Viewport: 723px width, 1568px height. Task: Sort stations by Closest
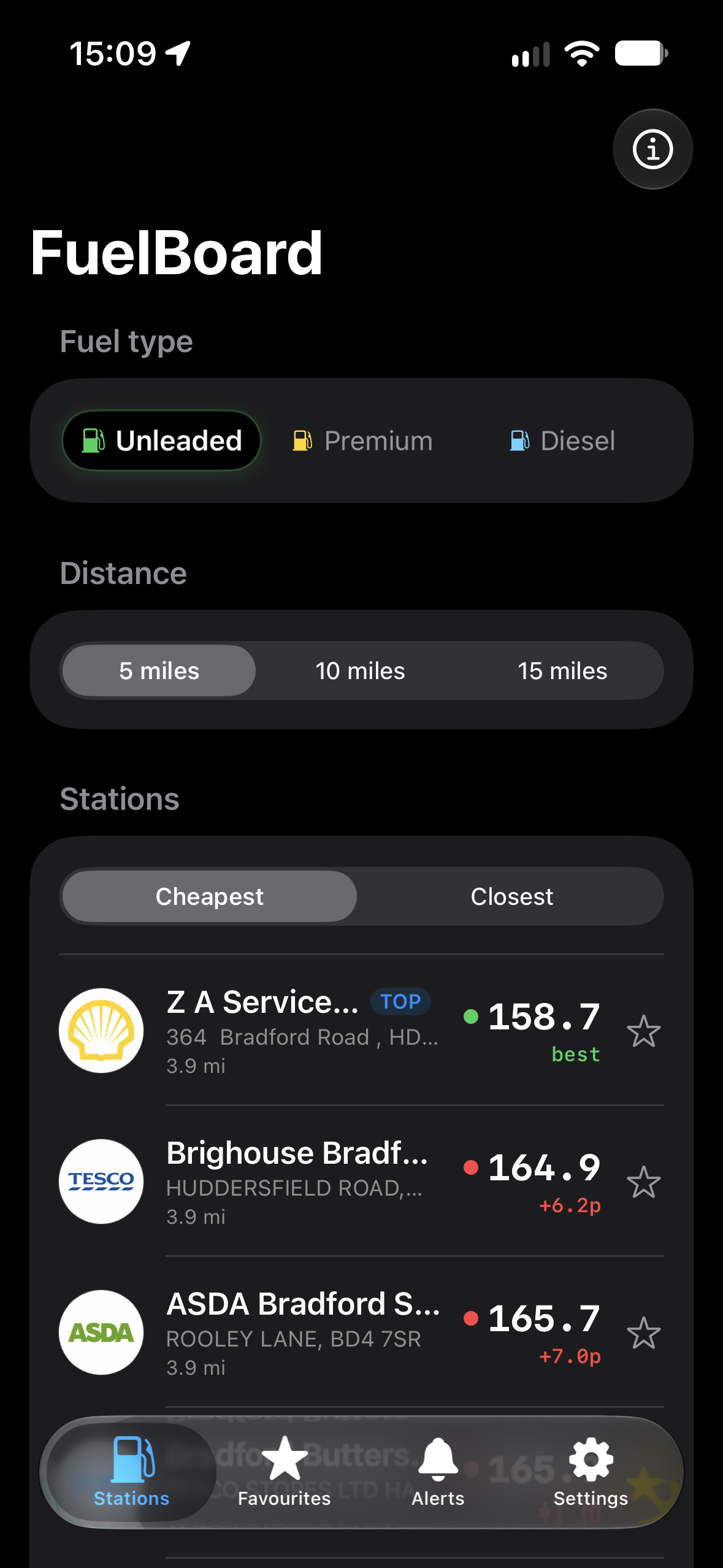pos(511,896)
